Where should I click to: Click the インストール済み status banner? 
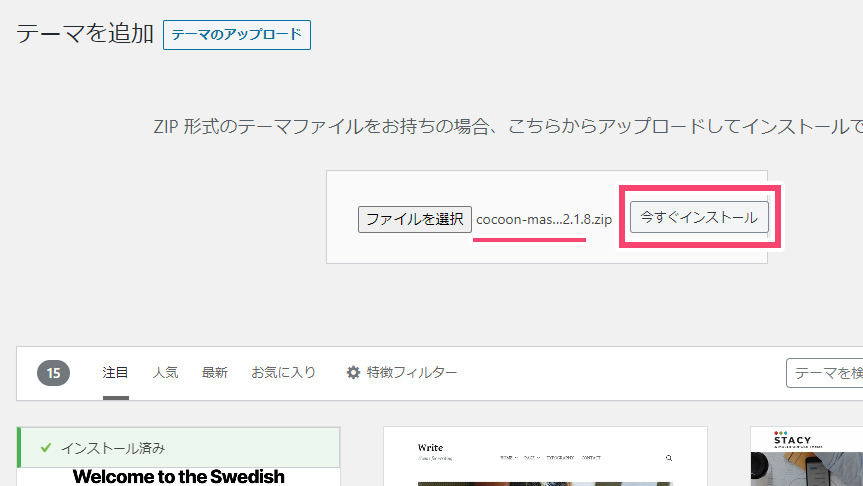point(178,447)
